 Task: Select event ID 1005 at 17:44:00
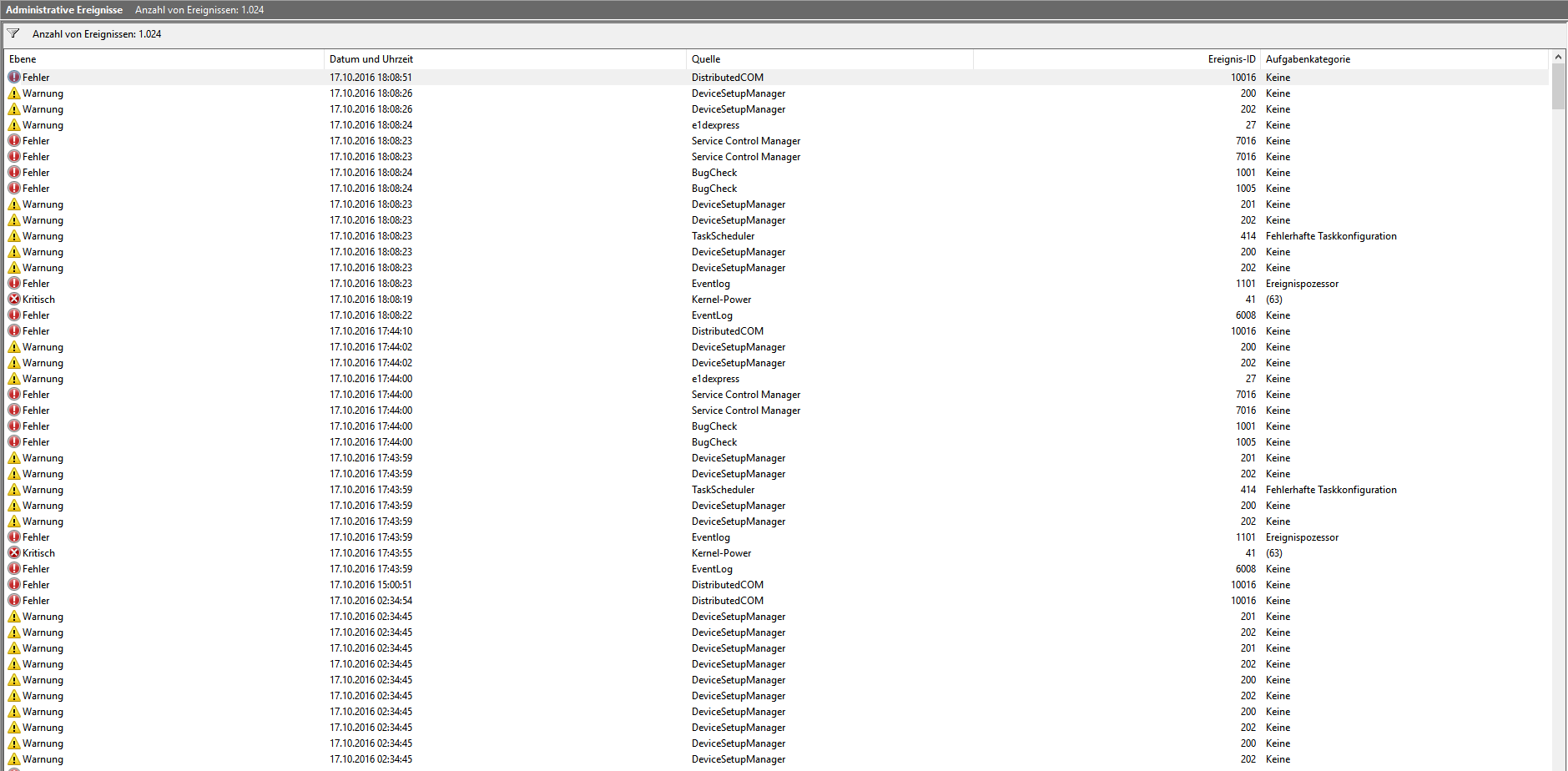tap(1246, 441)
